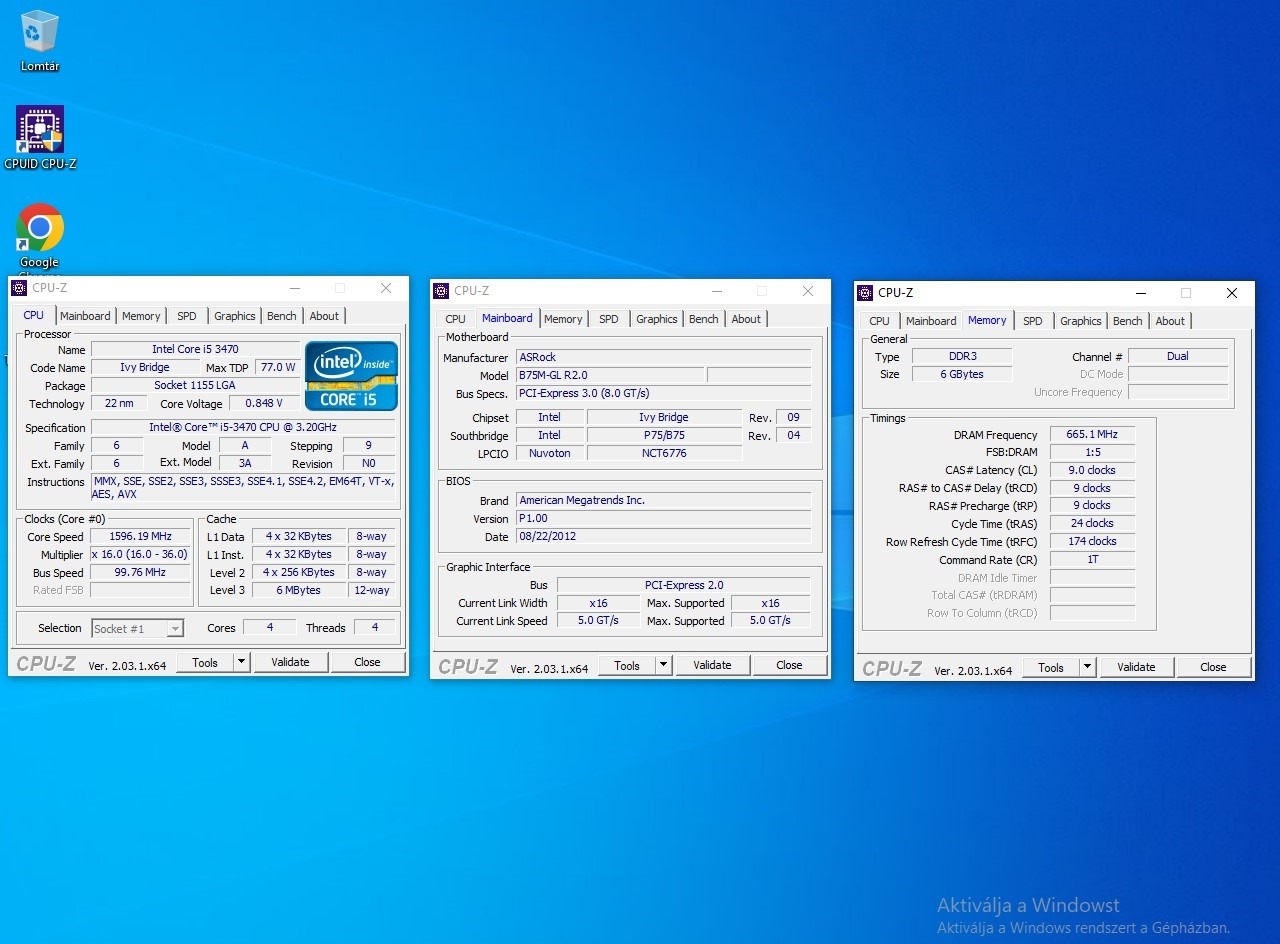Click the CPU-Z title icon in the CPU window
Viewport: 1280px width, 944px height.
tap(19, 288)
